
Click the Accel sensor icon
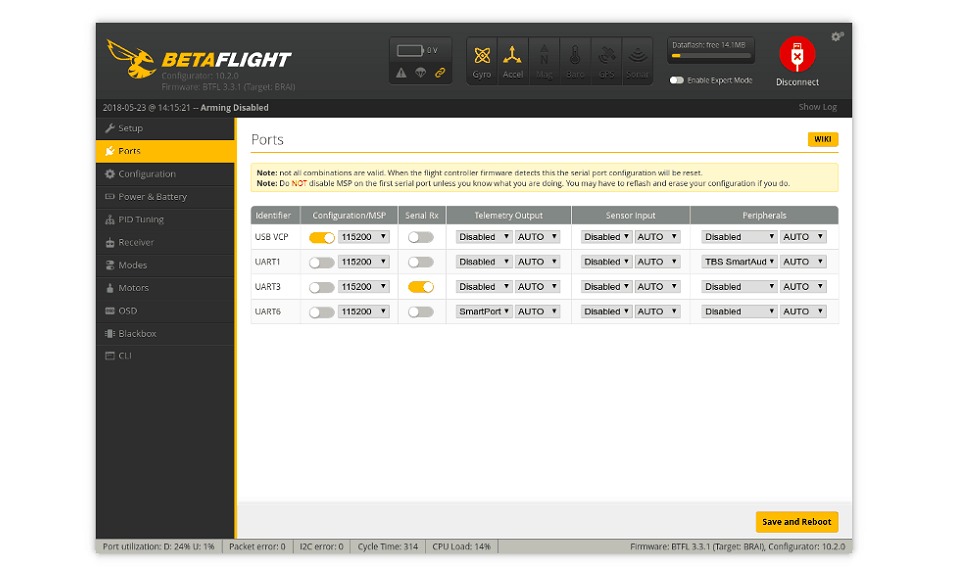click(x=512, y=61)
